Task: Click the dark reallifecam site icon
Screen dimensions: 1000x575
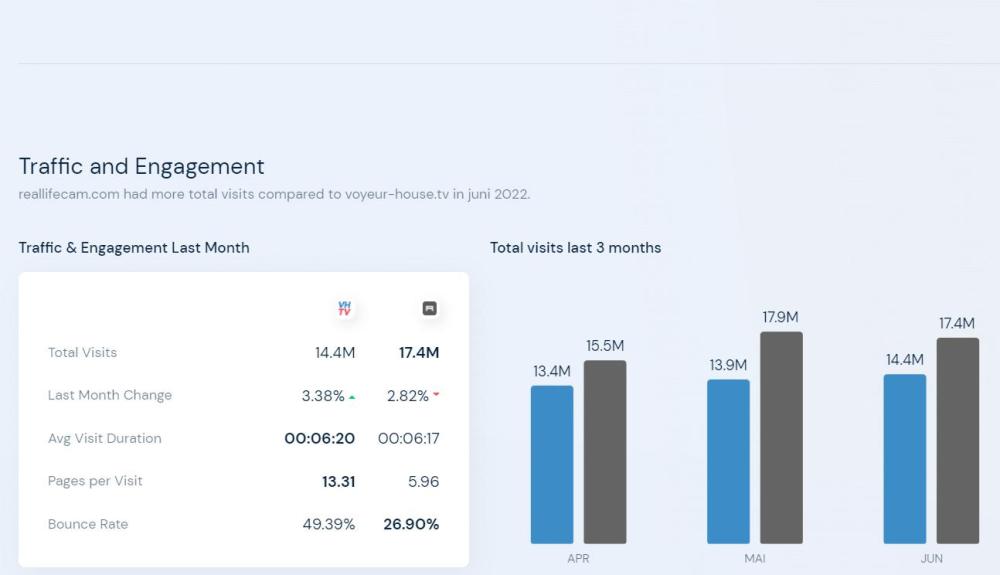Action: click(x=429, y=309)
